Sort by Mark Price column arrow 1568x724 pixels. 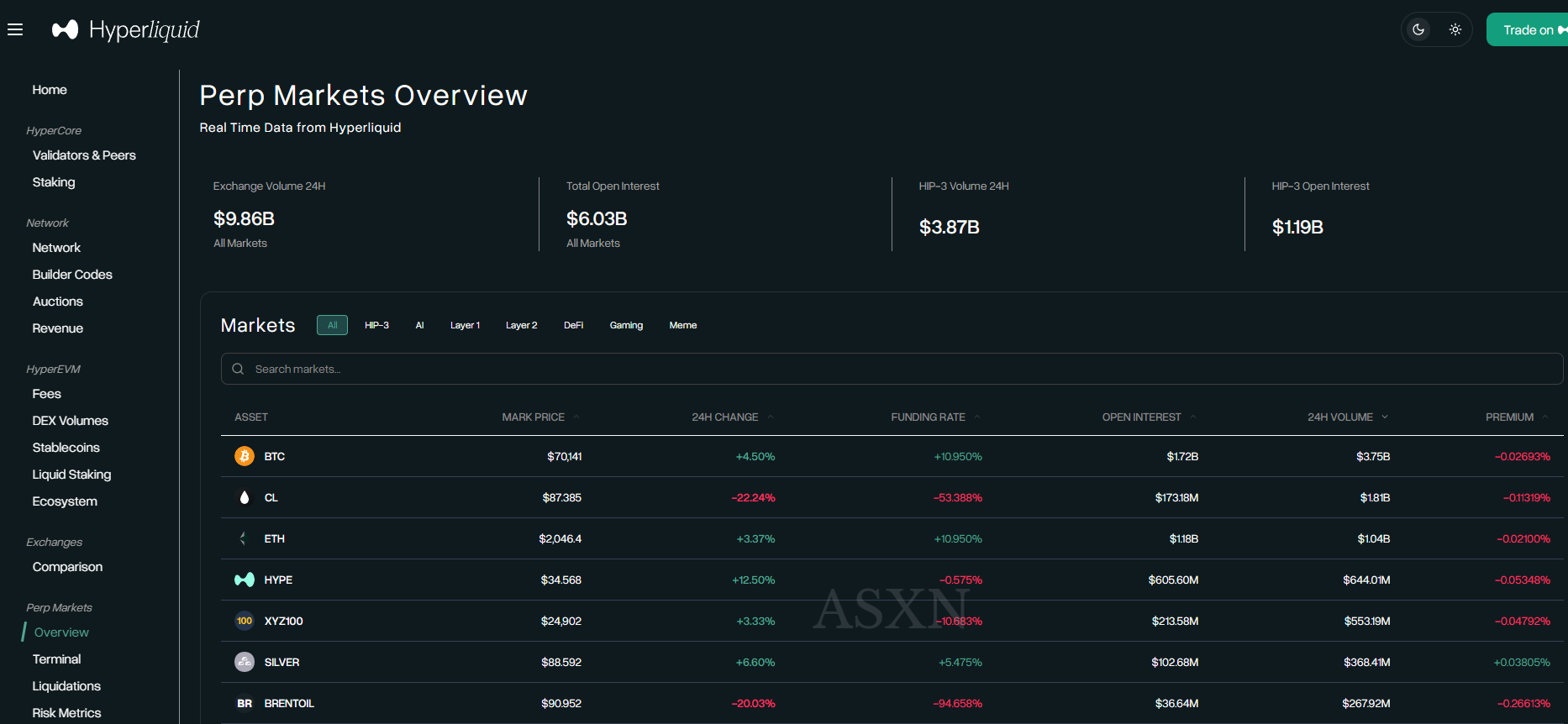coord(576,417)
